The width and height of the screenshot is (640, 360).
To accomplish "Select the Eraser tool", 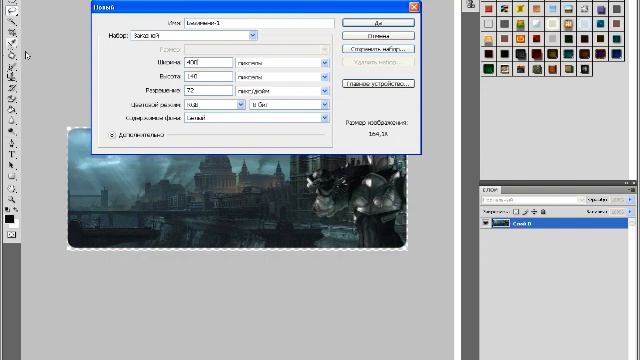I will tap(11, 98).
